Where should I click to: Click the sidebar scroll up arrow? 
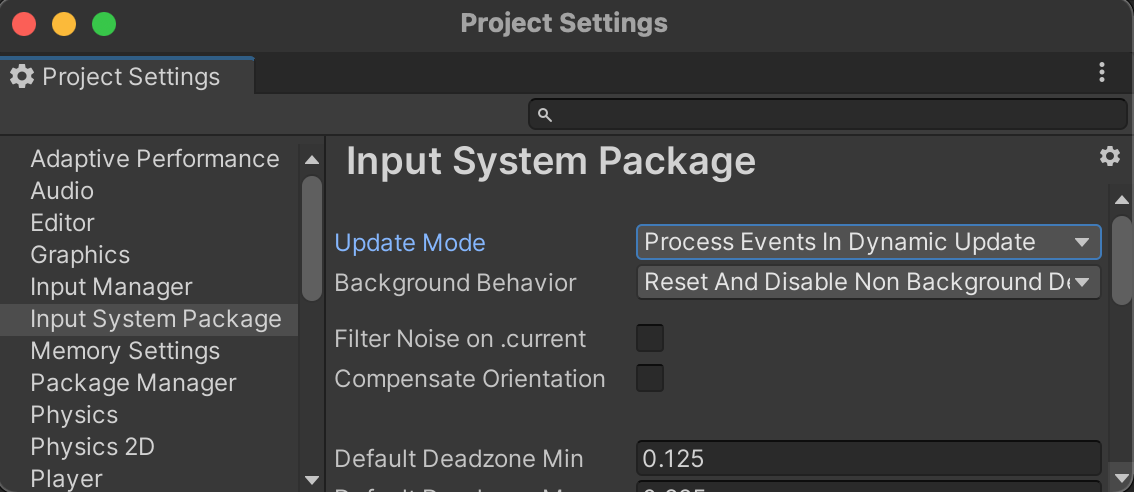[311, 160]
